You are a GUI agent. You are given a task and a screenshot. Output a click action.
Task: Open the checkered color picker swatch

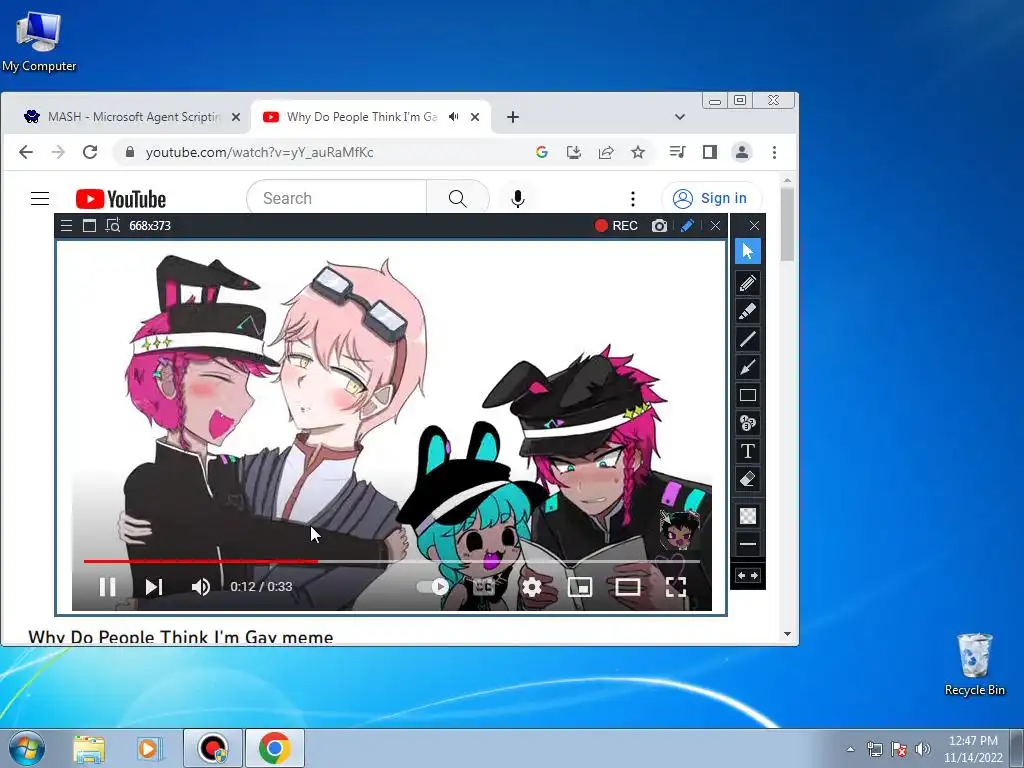(x=748, y=516)
